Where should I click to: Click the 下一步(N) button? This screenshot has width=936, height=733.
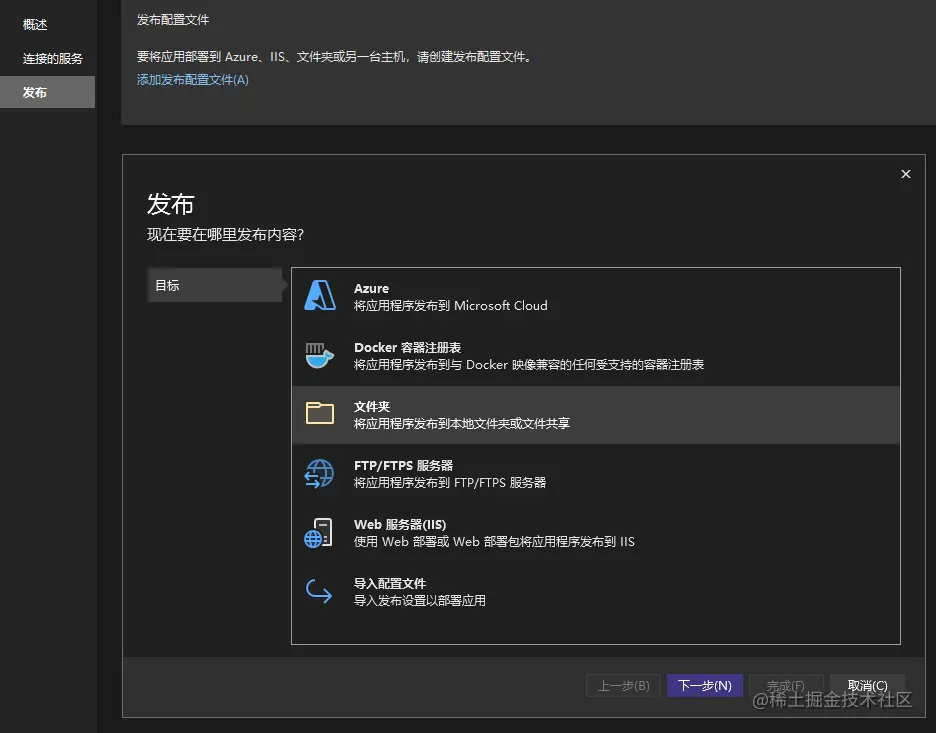click(x=704, y=685)
